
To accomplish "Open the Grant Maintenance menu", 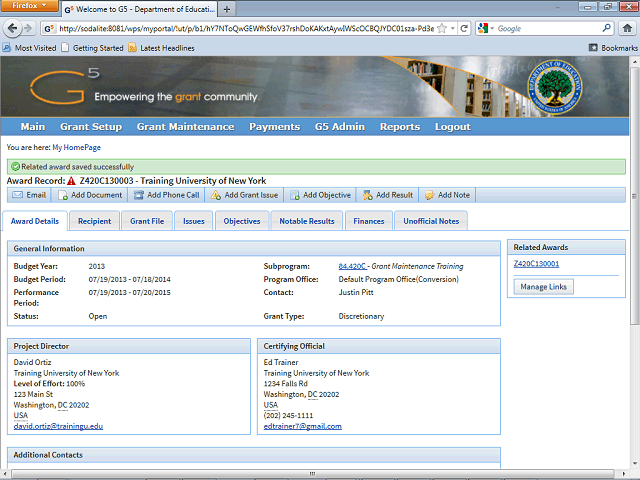I will click(185, 127).
